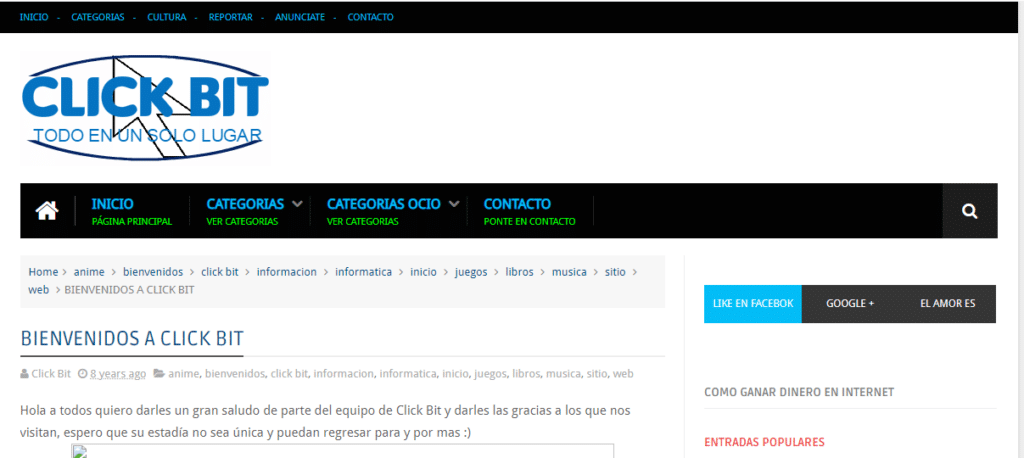Open REPORTAR in top bar
The image size is (1024, 458).
(x=231, y=17)
